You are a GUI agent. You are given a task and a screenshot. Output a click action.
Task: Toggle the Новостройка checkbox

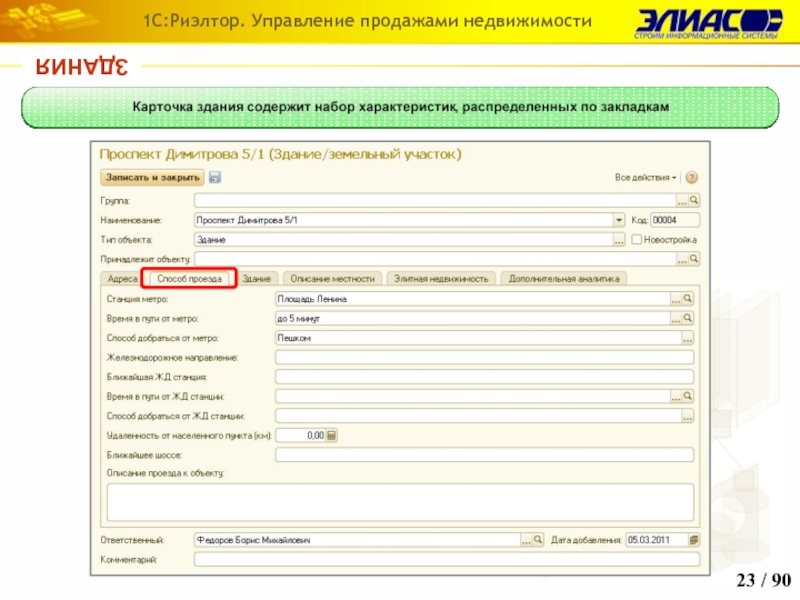(636, 240)
